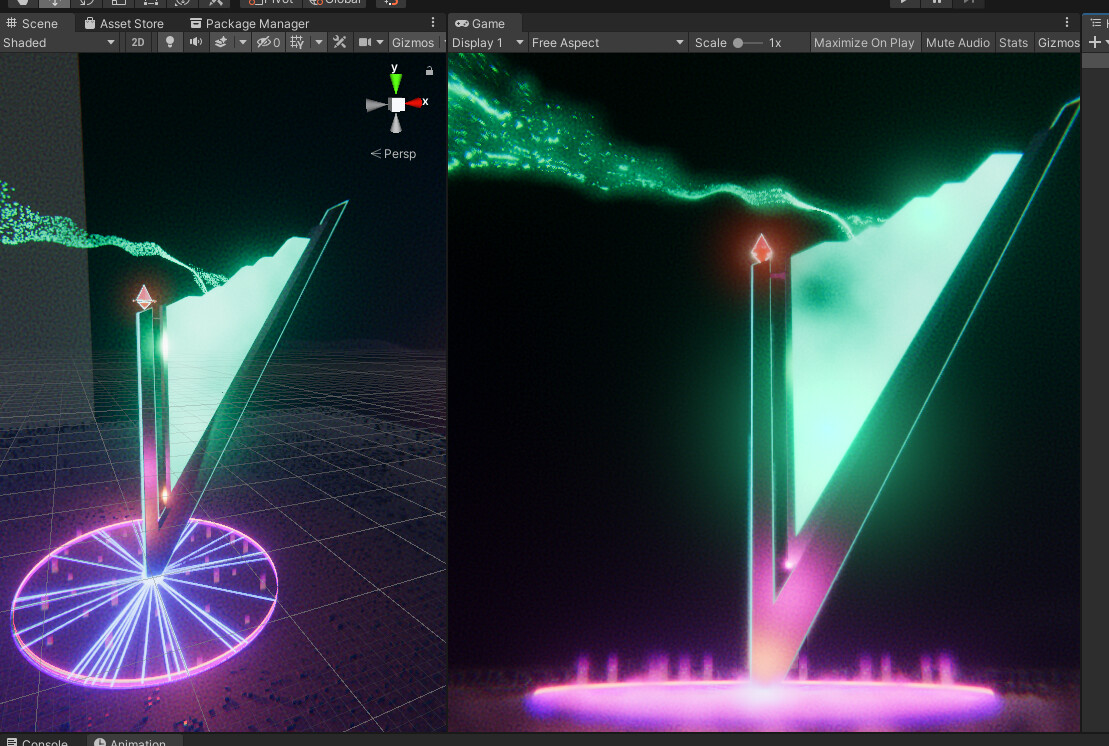
Task: Open the Shaded draw mode dropdown
Action: 59,42
